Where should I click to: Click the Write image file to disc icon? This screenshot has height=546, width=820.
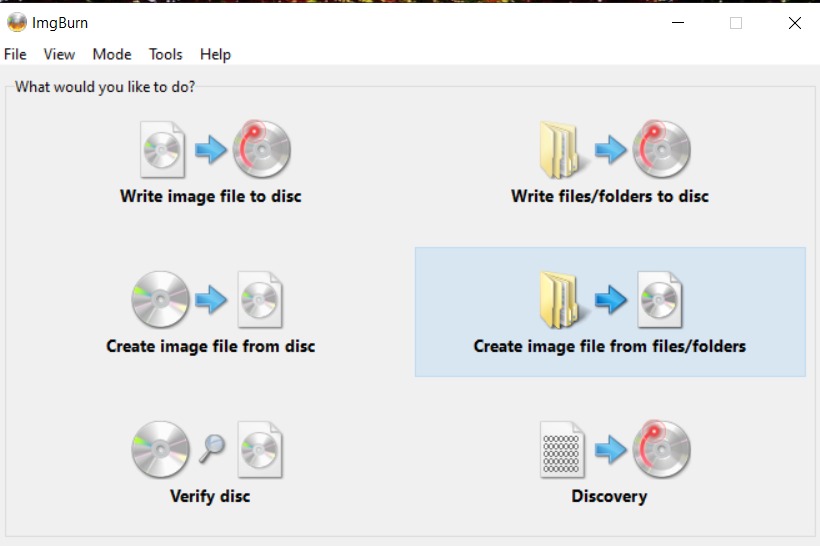point(215,150)
